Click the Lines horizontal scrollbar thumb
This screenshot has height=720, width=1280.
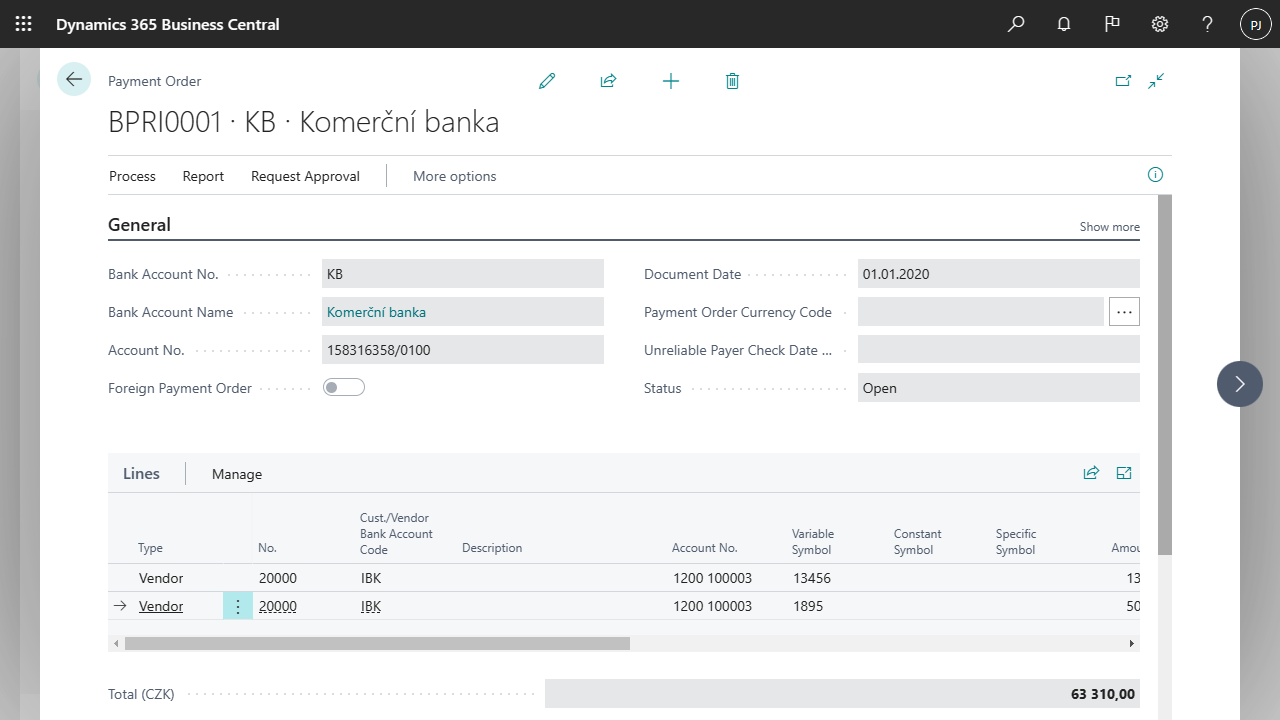click(377, 644)
